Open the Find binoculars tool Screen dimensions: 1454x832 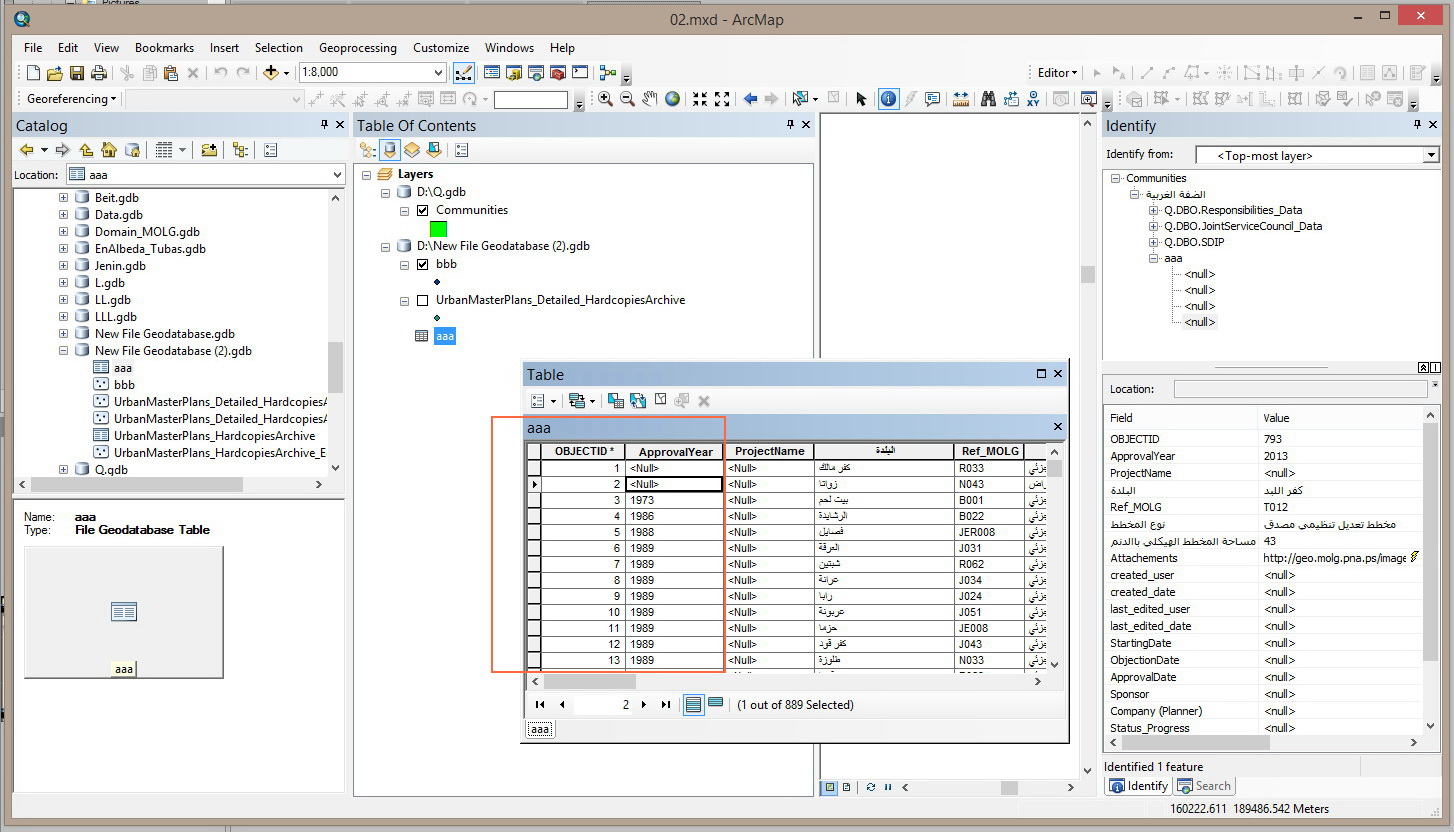[x=988, y=99]
